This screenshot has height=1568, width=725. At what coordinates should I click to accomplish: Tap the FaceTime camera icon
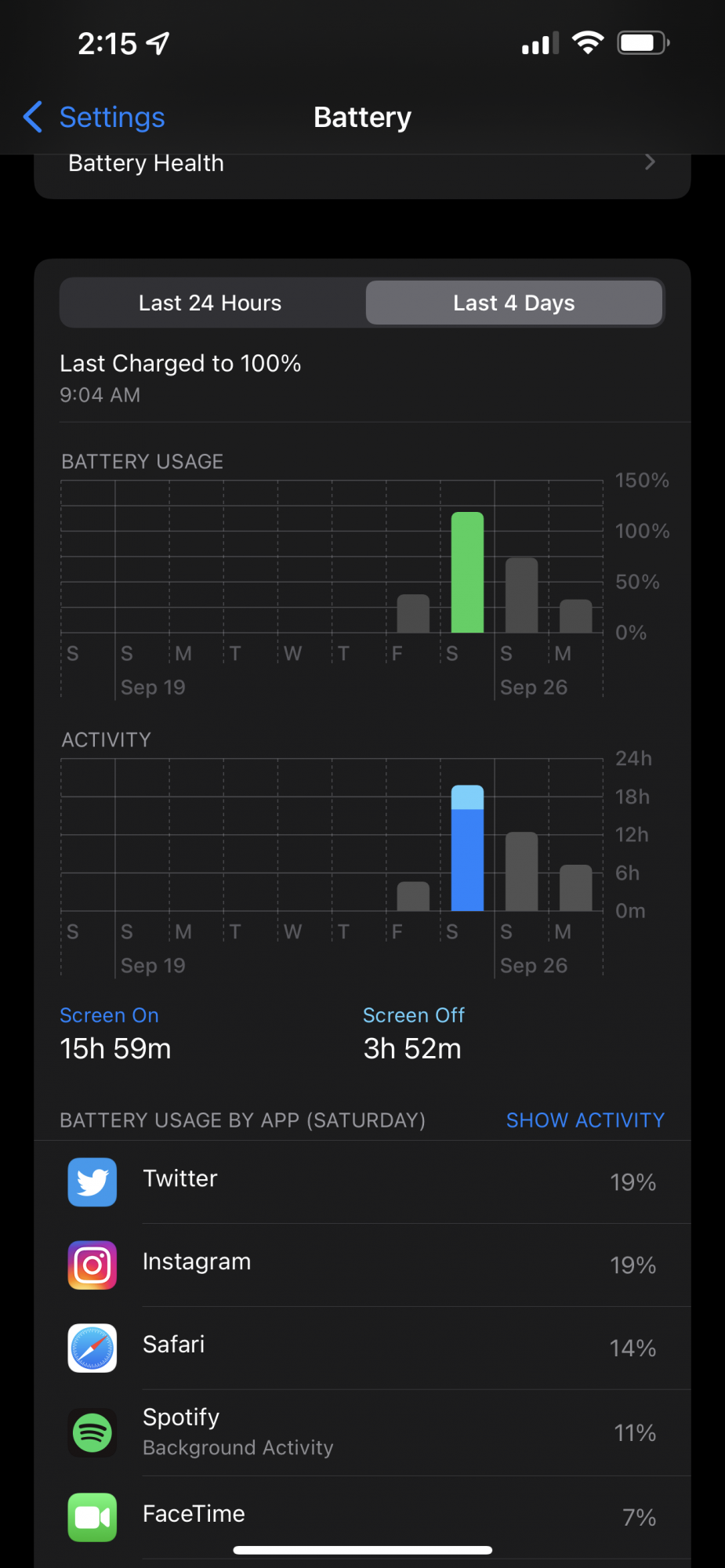[x=92, y=1517]
